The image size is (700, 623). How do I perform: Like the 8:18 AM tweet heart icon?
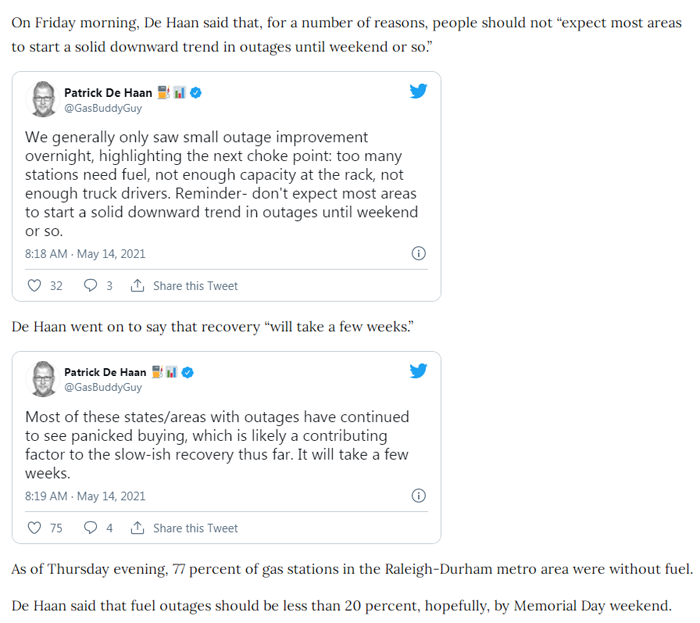(34, 285)
